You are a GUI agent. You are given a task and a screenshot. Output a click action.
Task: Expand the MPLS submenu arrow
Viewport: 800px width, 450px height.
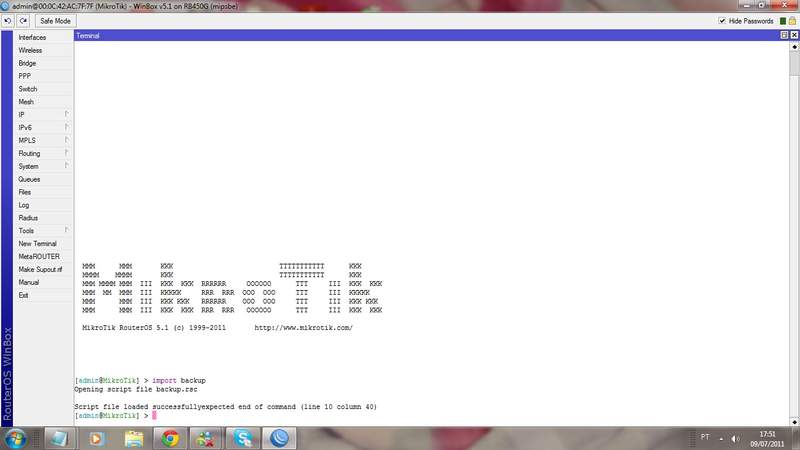click(x=67, y=140)
